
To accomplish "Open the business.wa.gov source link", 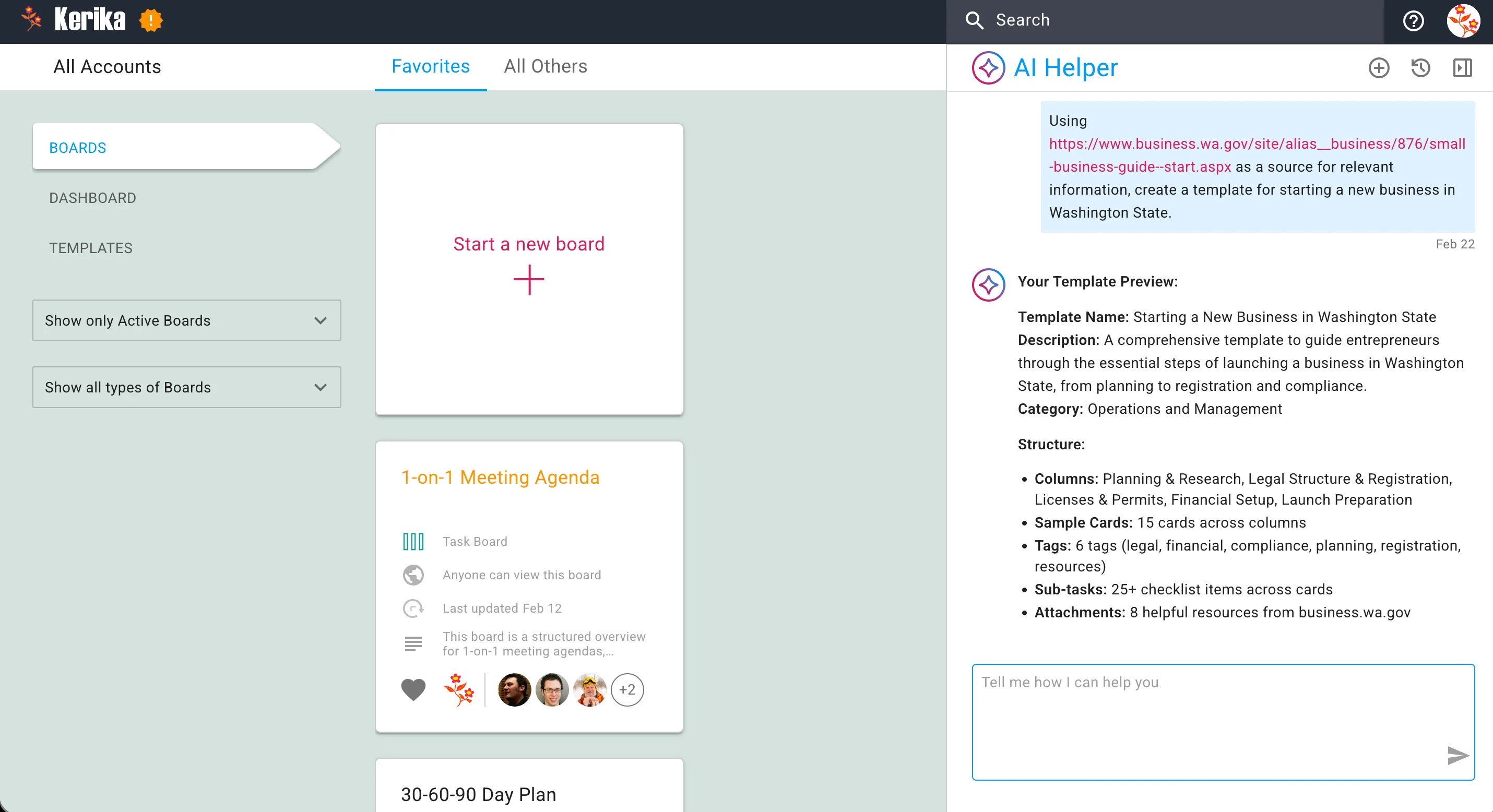I will (x=1257, y=144).
